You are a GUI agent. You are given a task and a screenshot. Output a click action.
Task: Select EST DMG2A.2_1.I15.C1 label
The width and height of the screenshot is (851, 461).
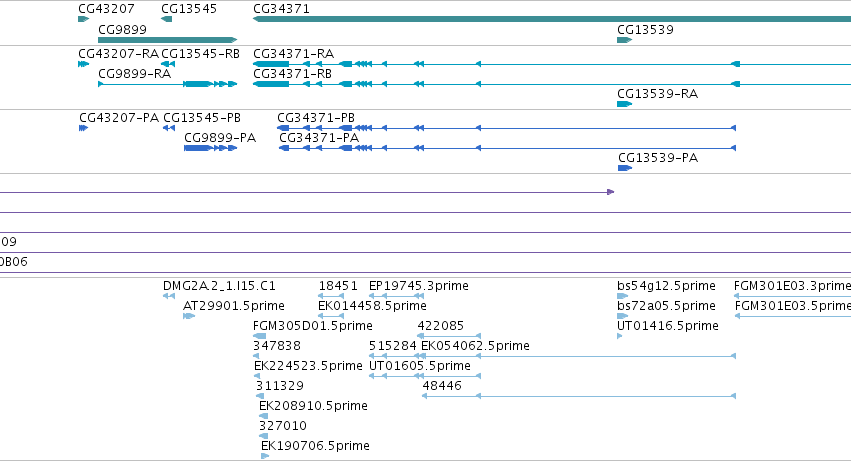[x=219, y=286]
